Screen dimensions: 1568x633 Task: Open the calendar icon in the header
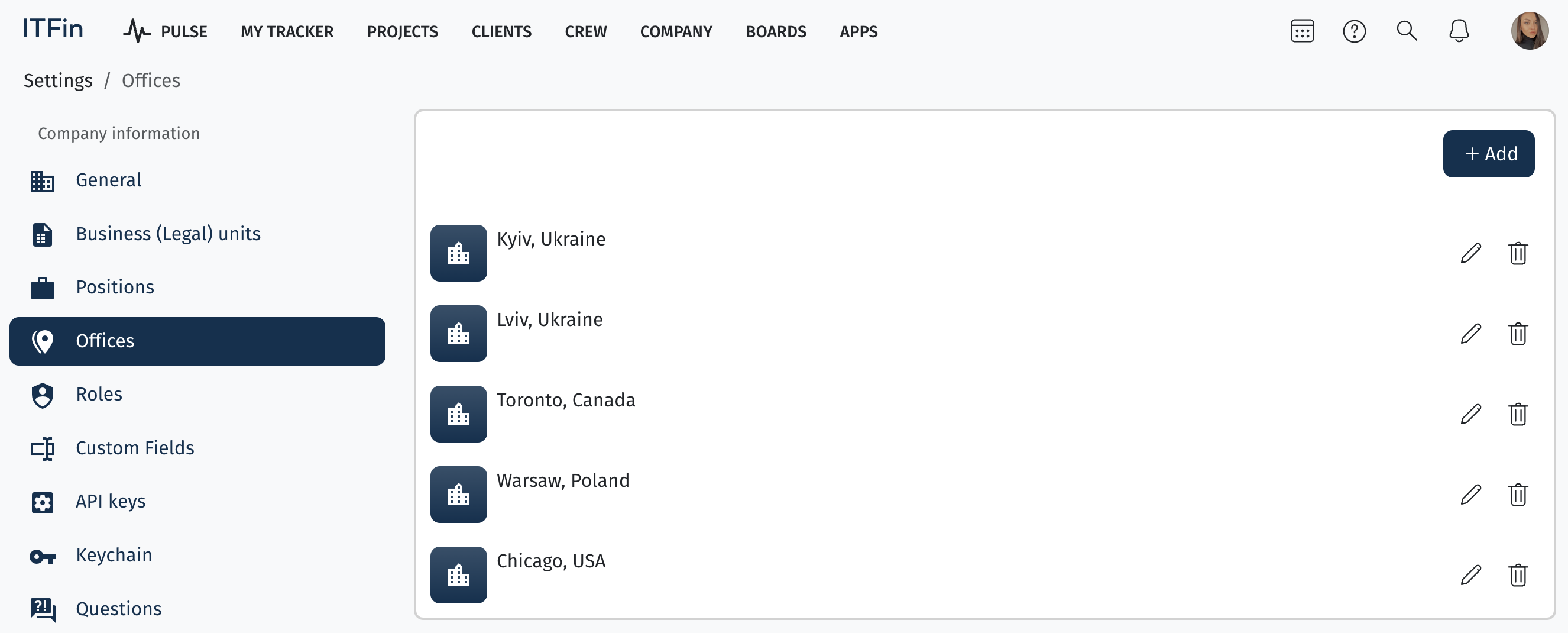pyautogui.click(x=1301, y=31)
